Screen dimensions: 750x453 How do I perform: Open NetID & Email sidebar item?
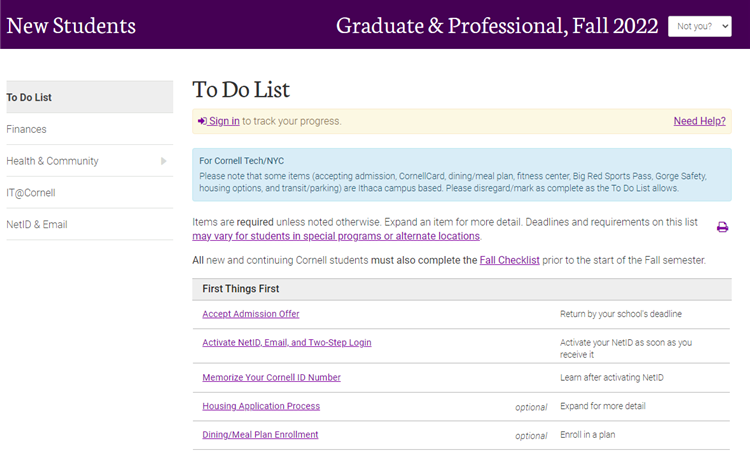(89, 224)
